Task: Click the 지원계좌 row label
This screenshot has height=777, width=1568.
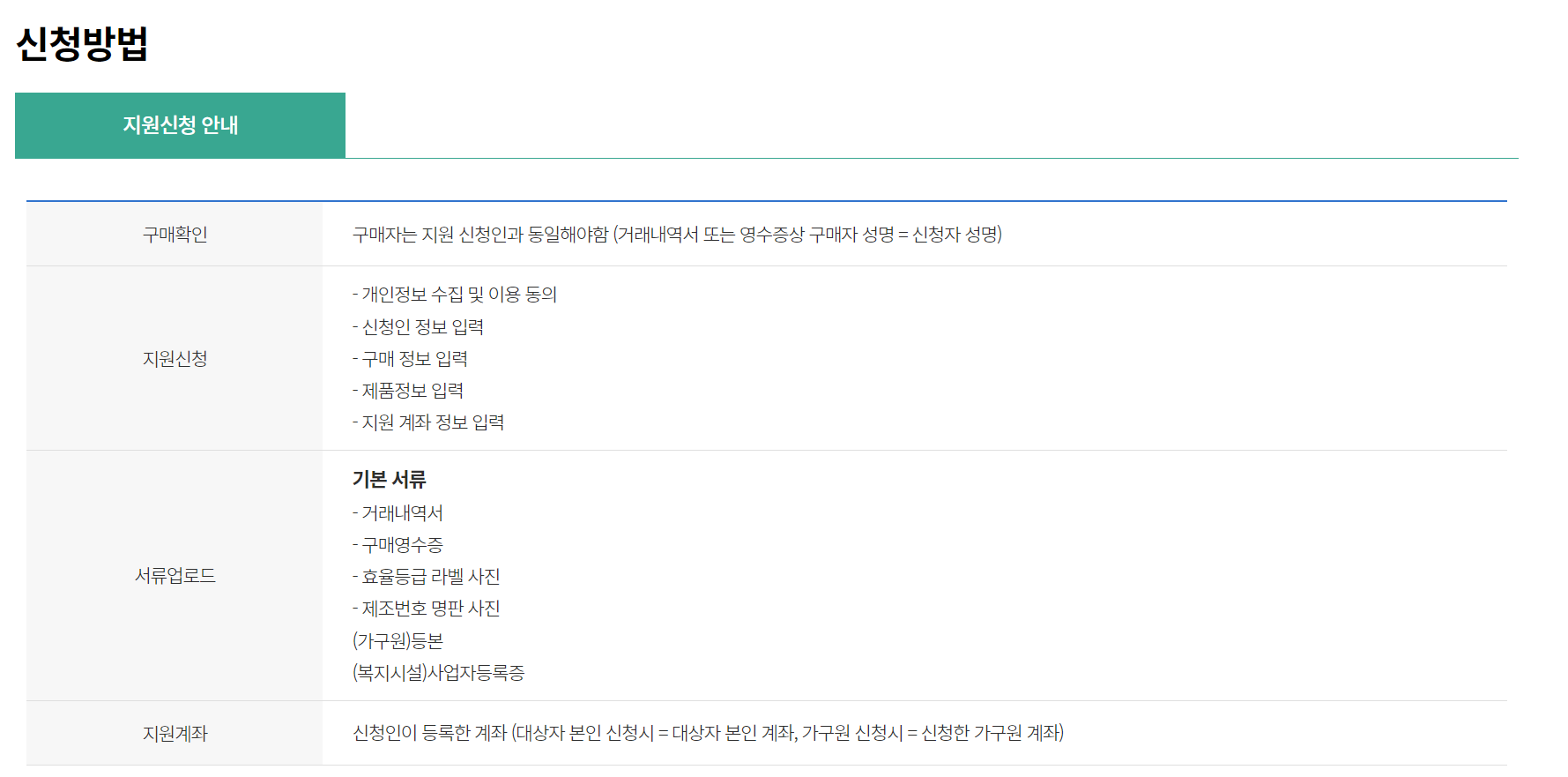Action: (174, 732)
